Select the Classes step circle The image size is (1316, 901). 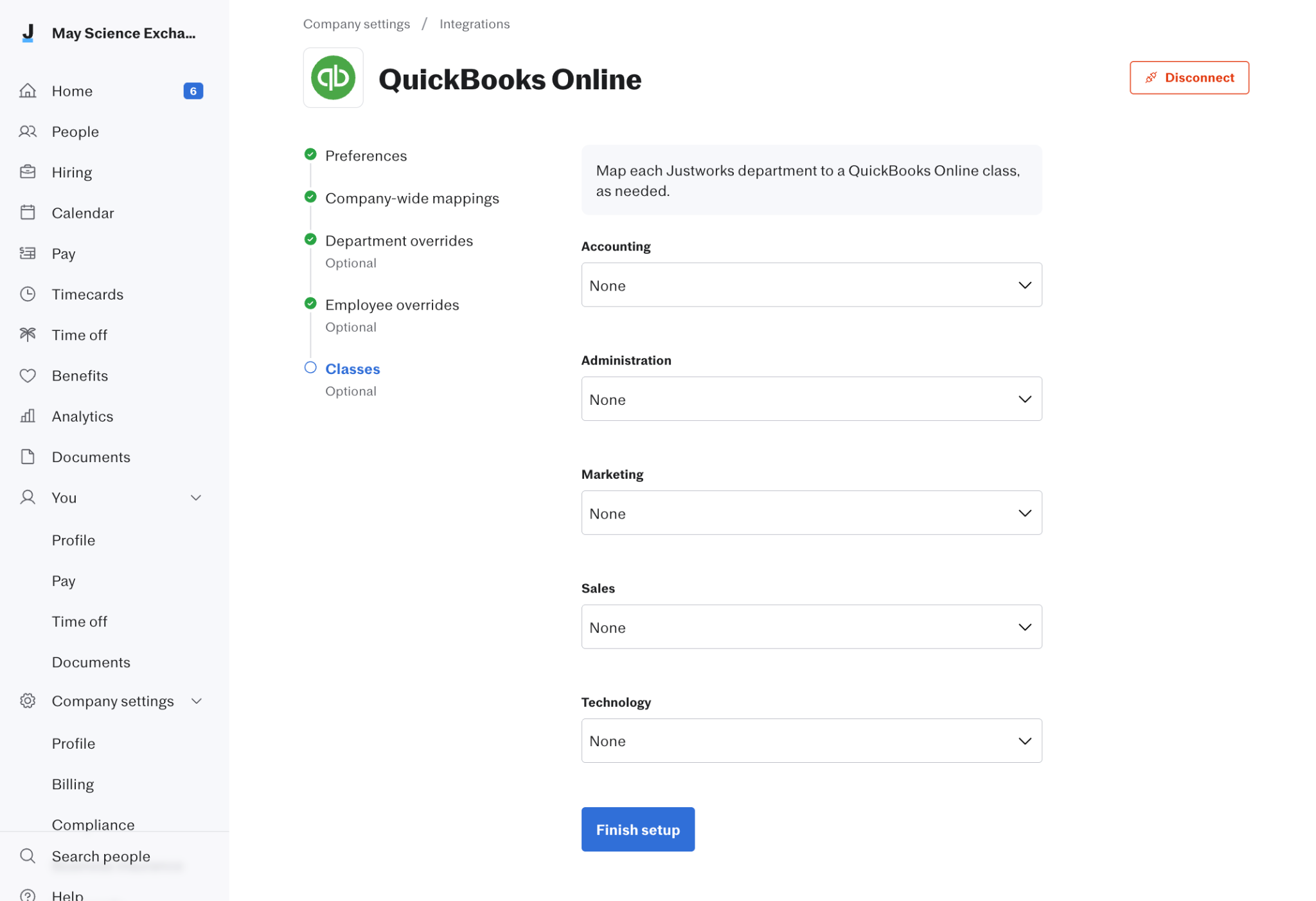click(310, 368)
